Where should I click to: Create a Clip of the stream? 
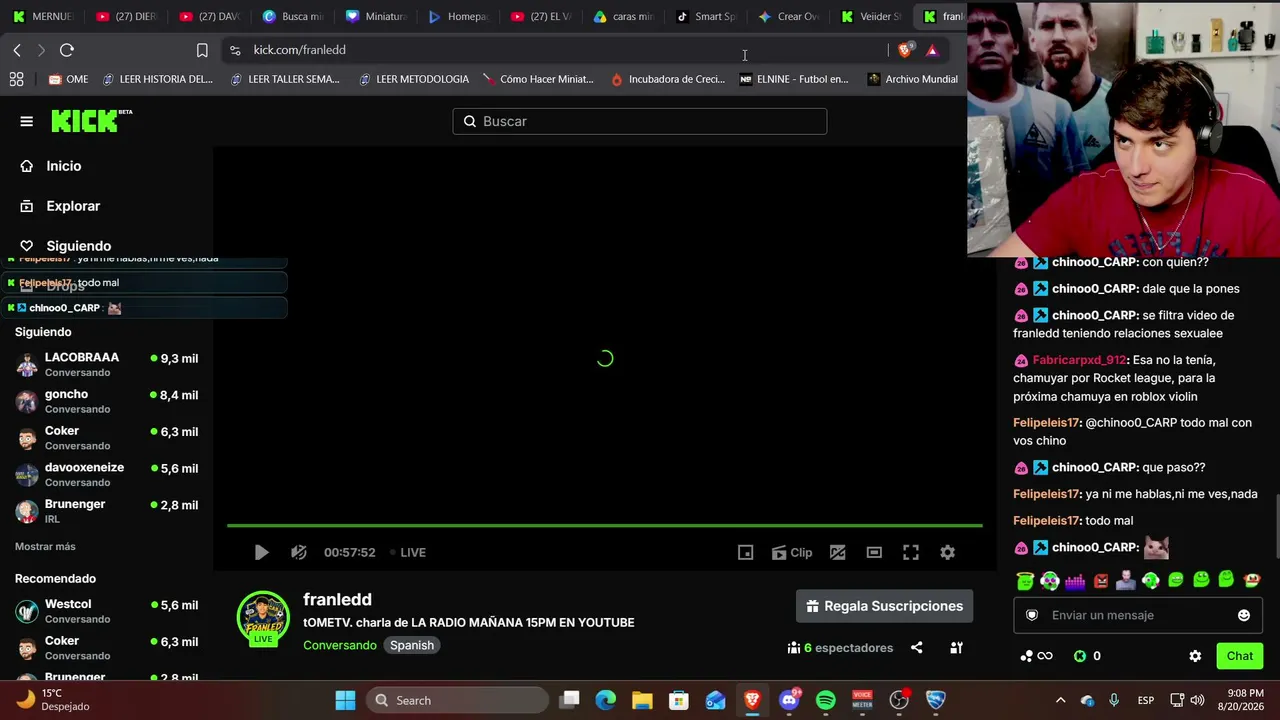tap(791, 552)
